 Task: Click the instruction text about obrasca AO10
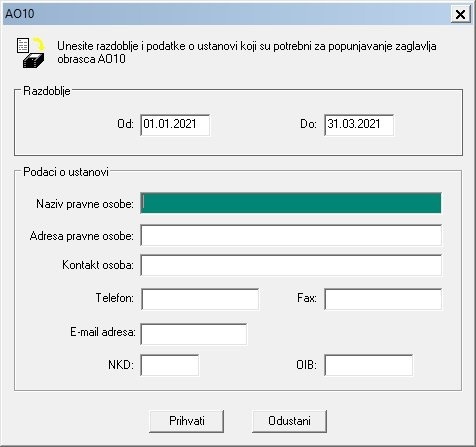(x=247, y=52)
